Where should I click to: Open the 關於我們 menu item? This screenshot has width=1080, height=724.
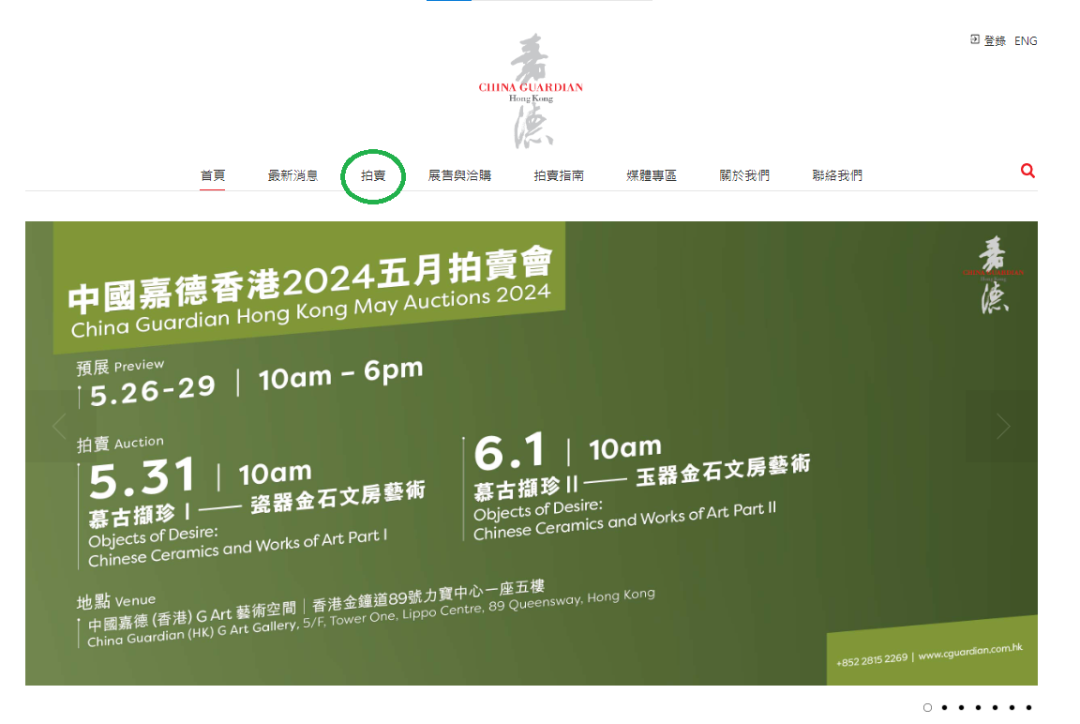(x=745, y=176)
